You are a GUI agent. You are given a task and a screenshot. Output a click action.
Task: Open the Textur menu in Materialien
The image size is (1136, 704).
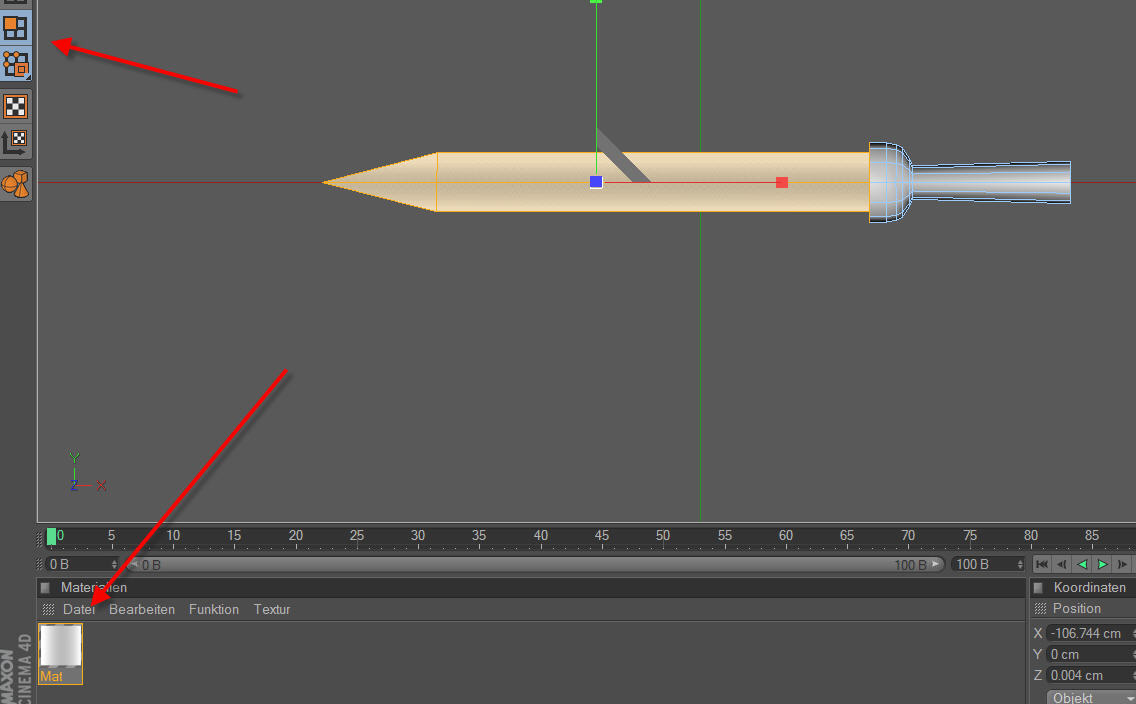pos(272,609)
